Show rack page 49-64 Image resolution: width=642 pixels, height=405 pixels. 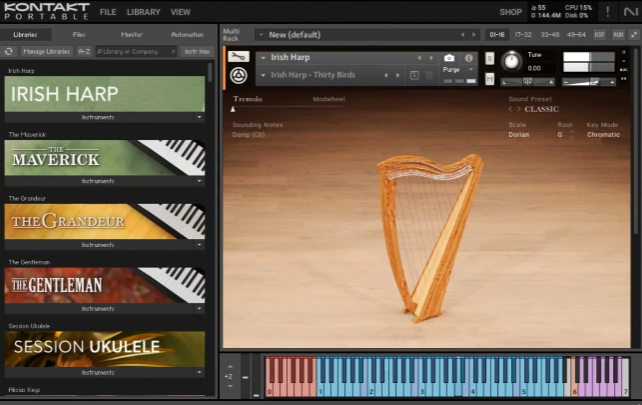pos(576,35)
